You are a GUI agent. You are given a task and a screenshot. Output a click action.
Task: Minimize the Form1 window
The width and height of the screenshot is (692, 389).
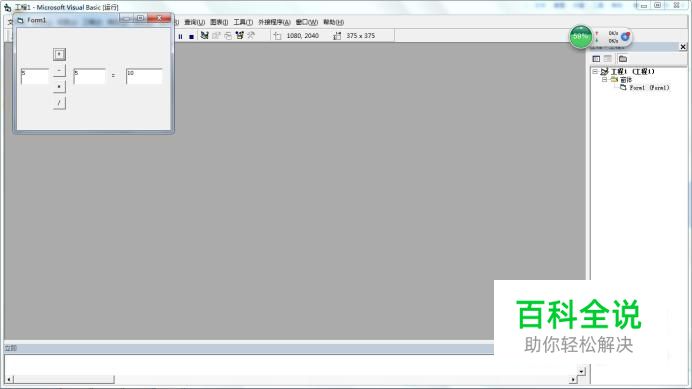tap(126, 18)
